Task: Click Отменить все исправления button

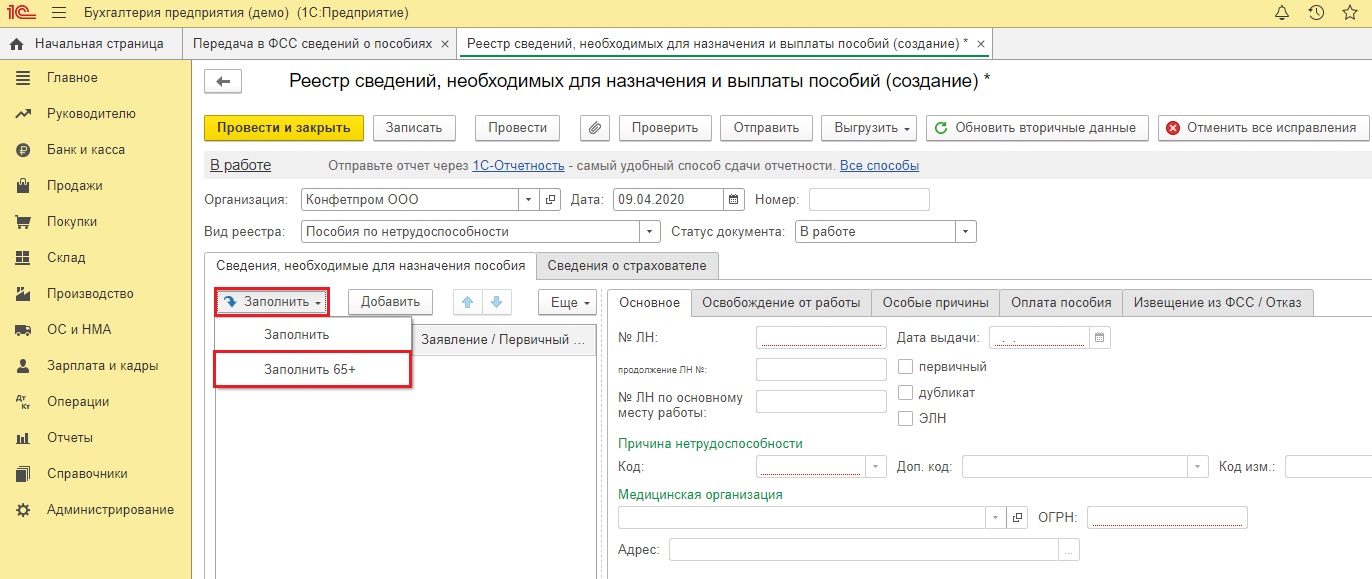Action: (1262, 128)
